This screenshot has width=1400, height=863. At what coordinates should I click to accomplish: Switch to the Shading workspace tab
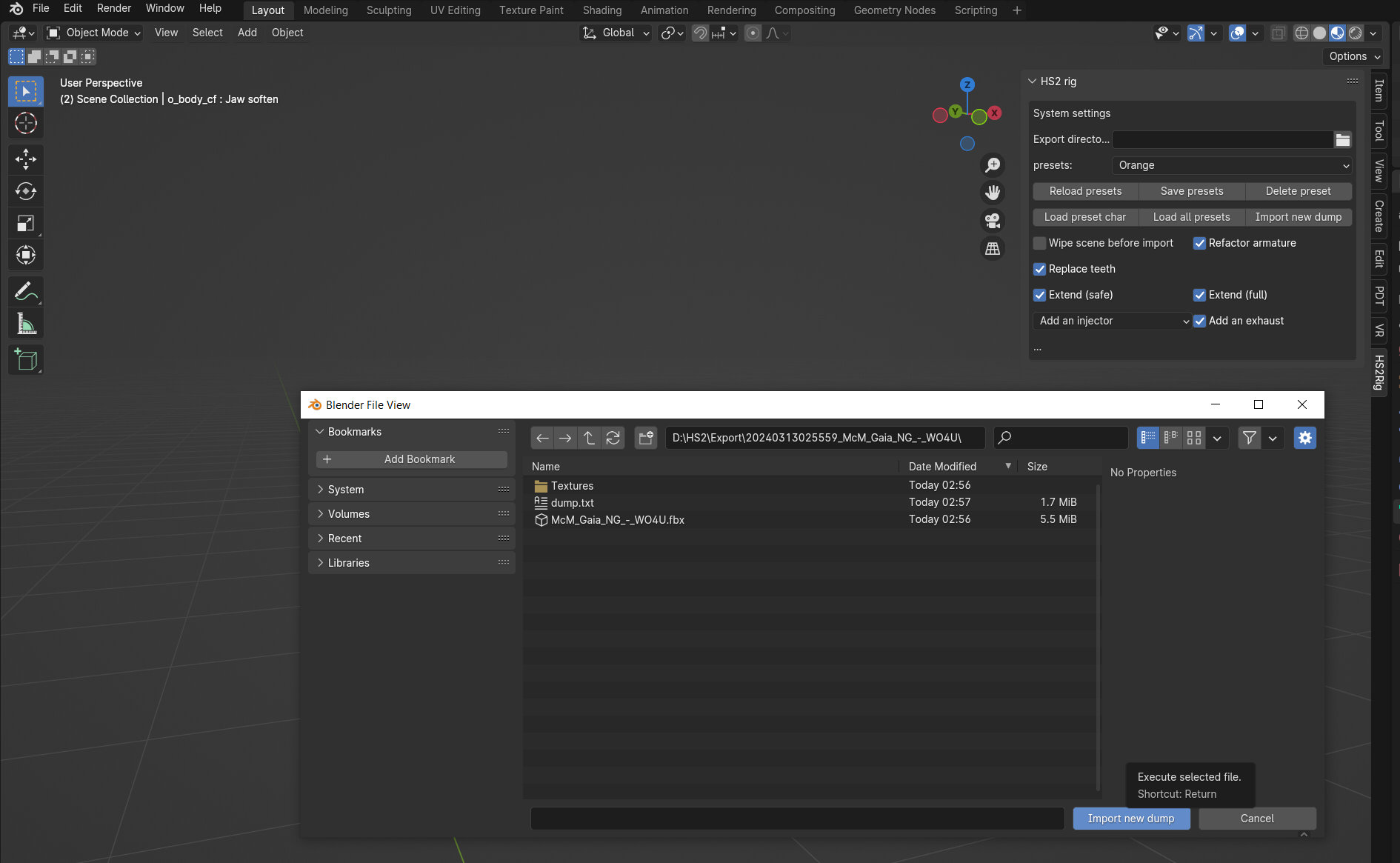coord(602,10)
